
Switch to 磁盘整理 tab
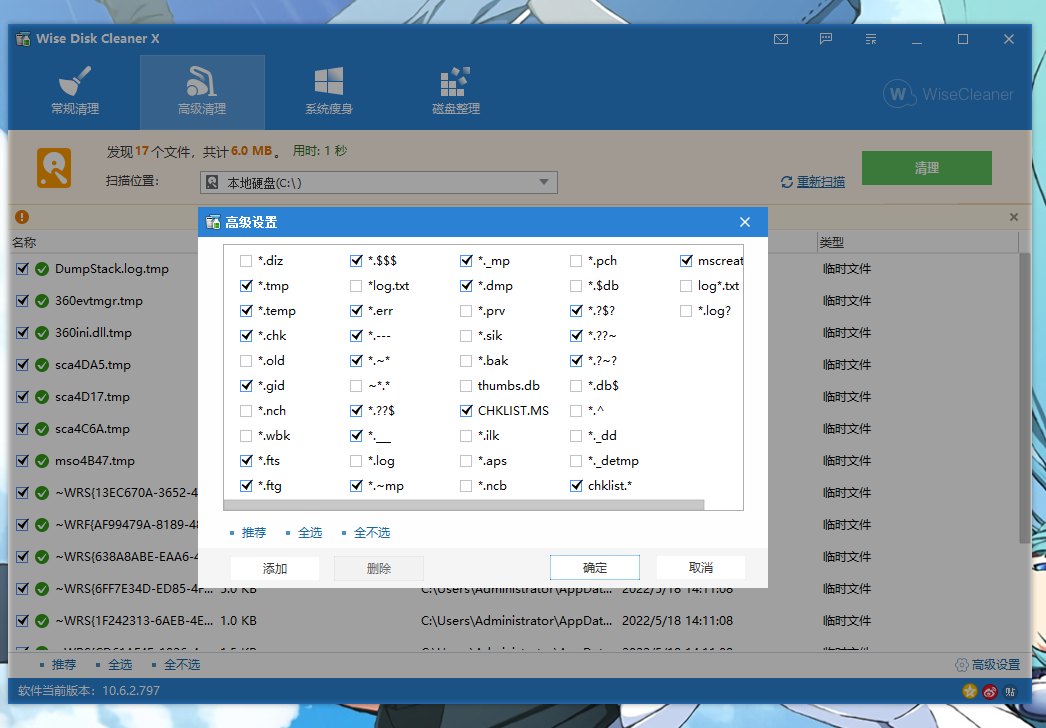point(456,91)
